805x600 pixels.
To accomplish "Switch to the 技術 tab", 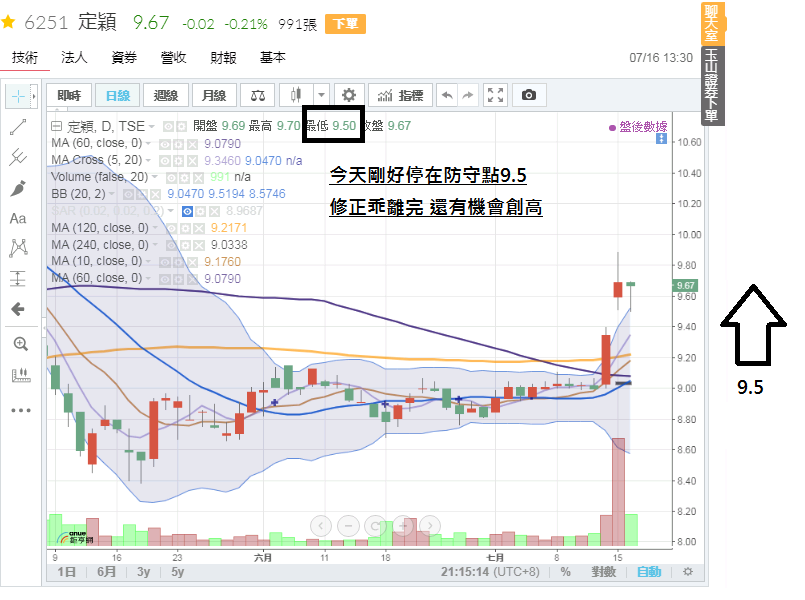I will click(25, 57).
